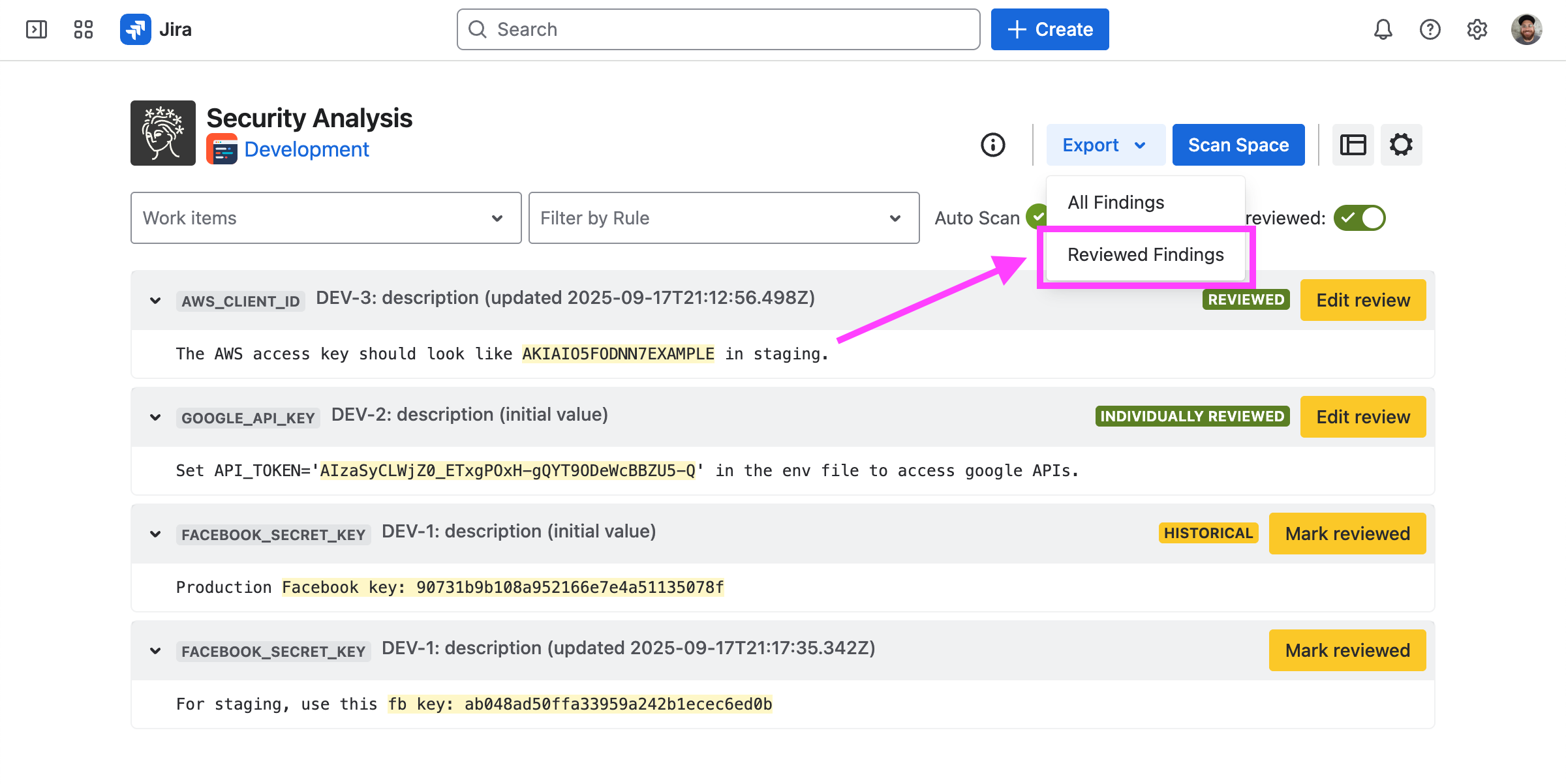Mark the historical FACEBOOK_SECRET_KEY finding reviewed
The image size is (1566, 784).
point(1347,534)
